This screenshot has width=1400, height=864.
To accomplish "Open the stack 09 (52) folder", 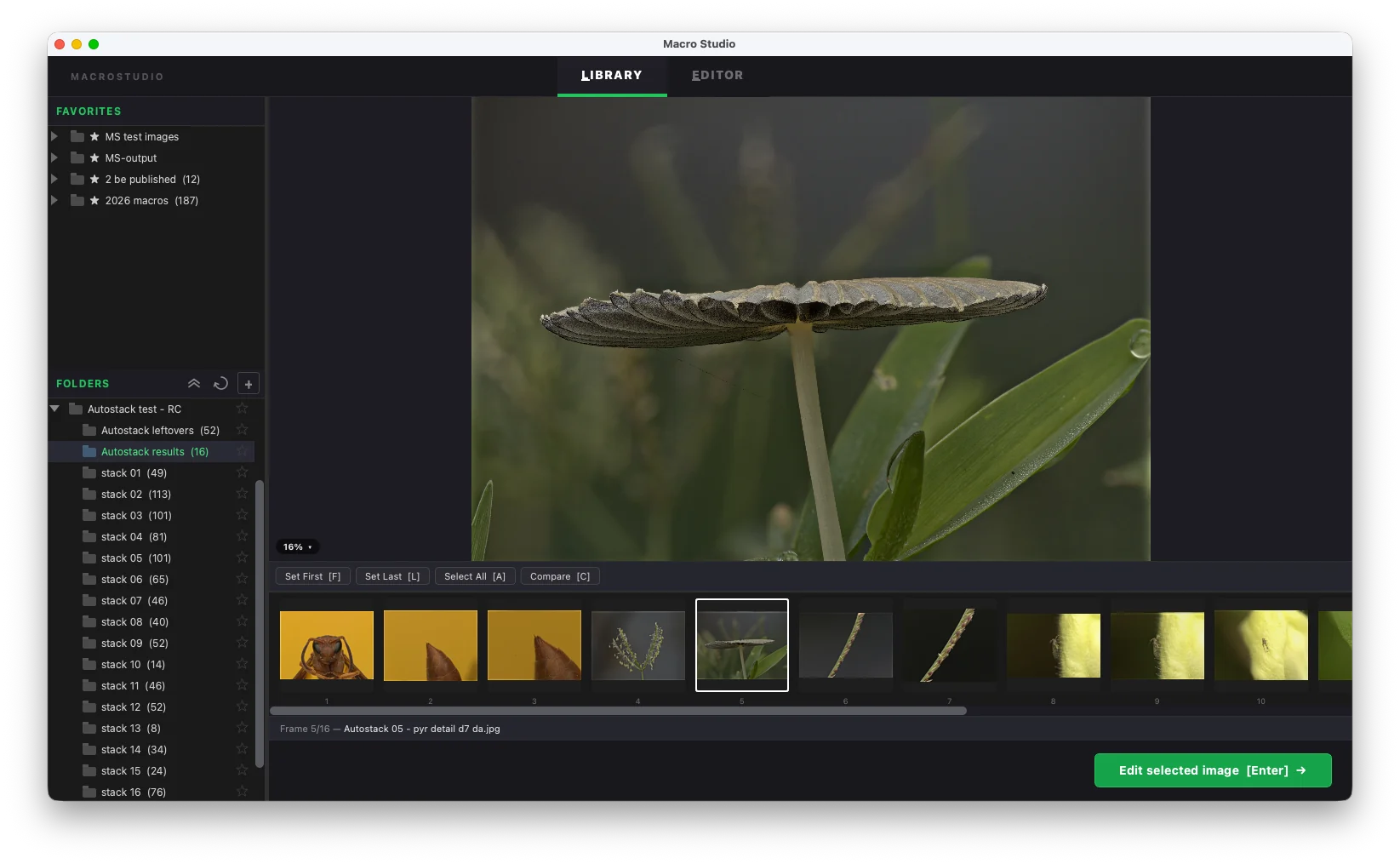I will tap(151, 643).
